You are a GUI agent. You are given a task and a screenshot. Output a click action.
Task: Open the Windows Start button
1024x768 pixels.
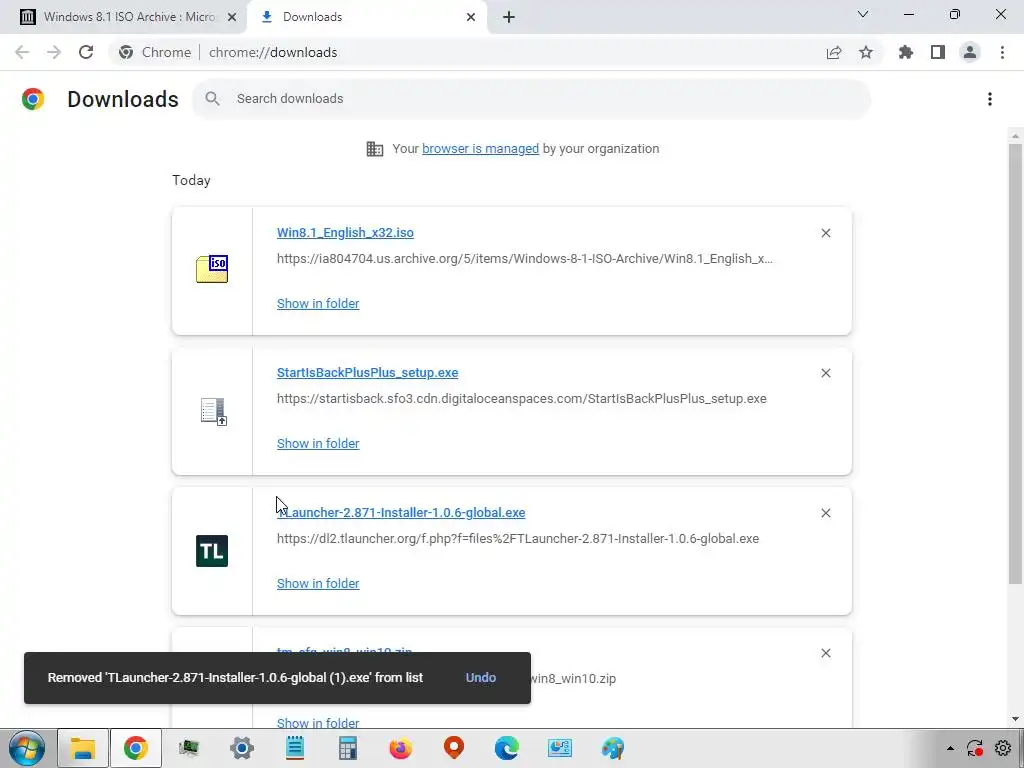27,748
